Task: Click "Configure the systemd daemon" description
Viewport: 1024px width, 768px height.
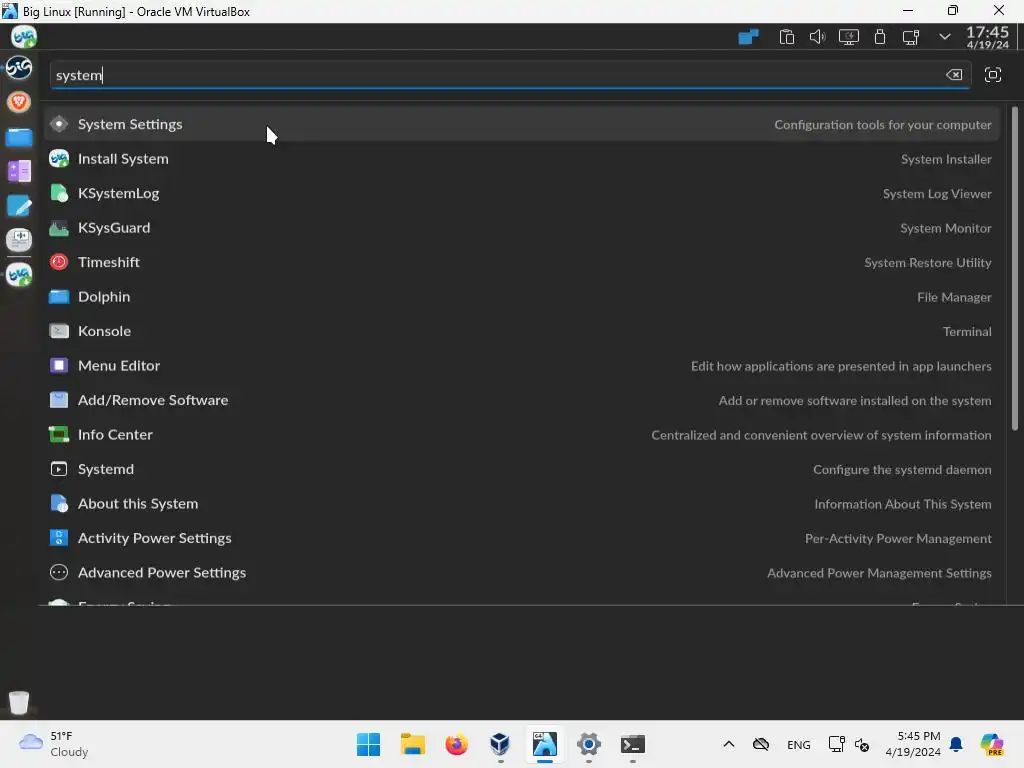Action: (902, 470)
